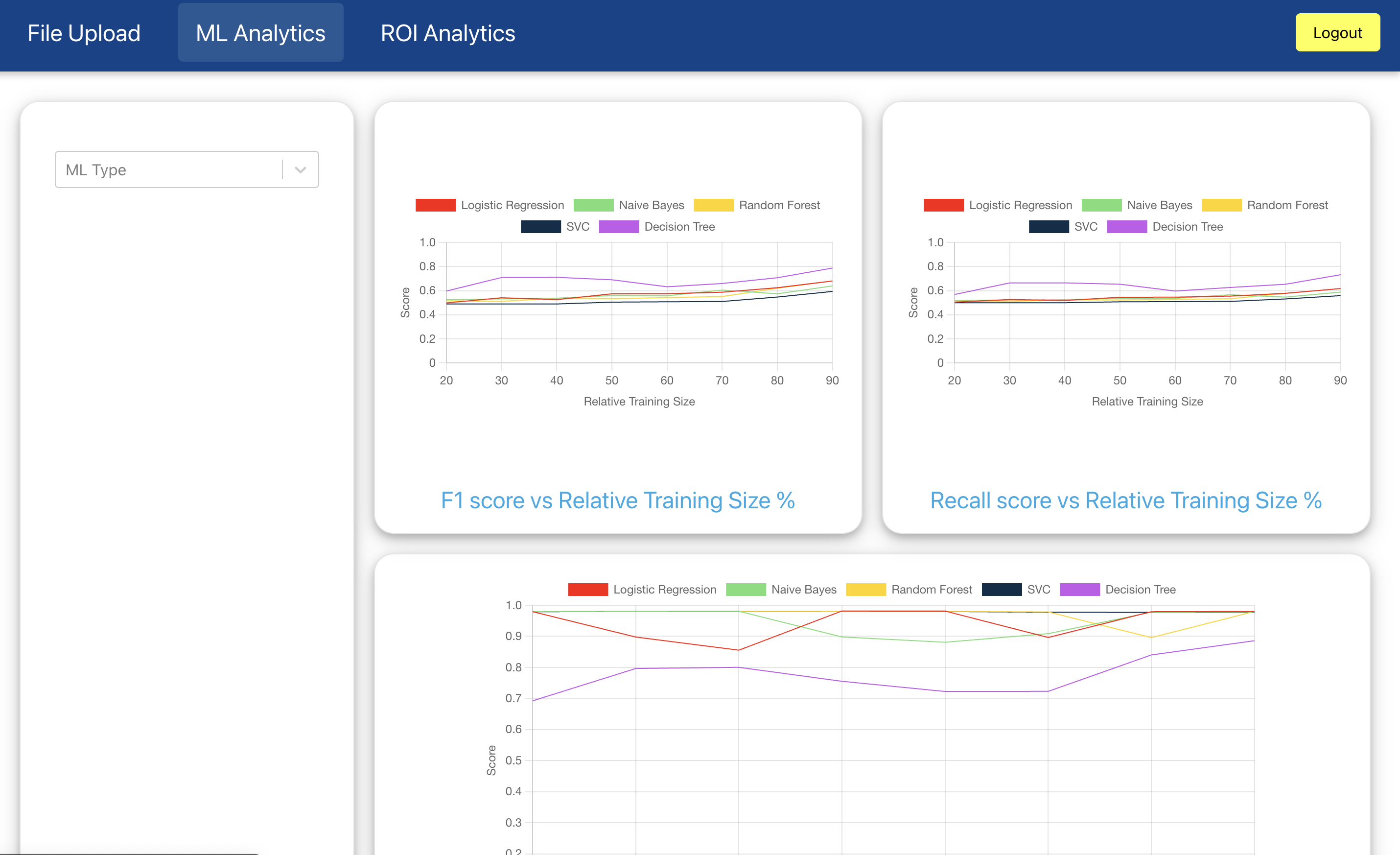Screen dimensions: 1400x855
Task: Click green Naive Bayes swatch in Recall chart legend
Action: tap(1102, 205)
